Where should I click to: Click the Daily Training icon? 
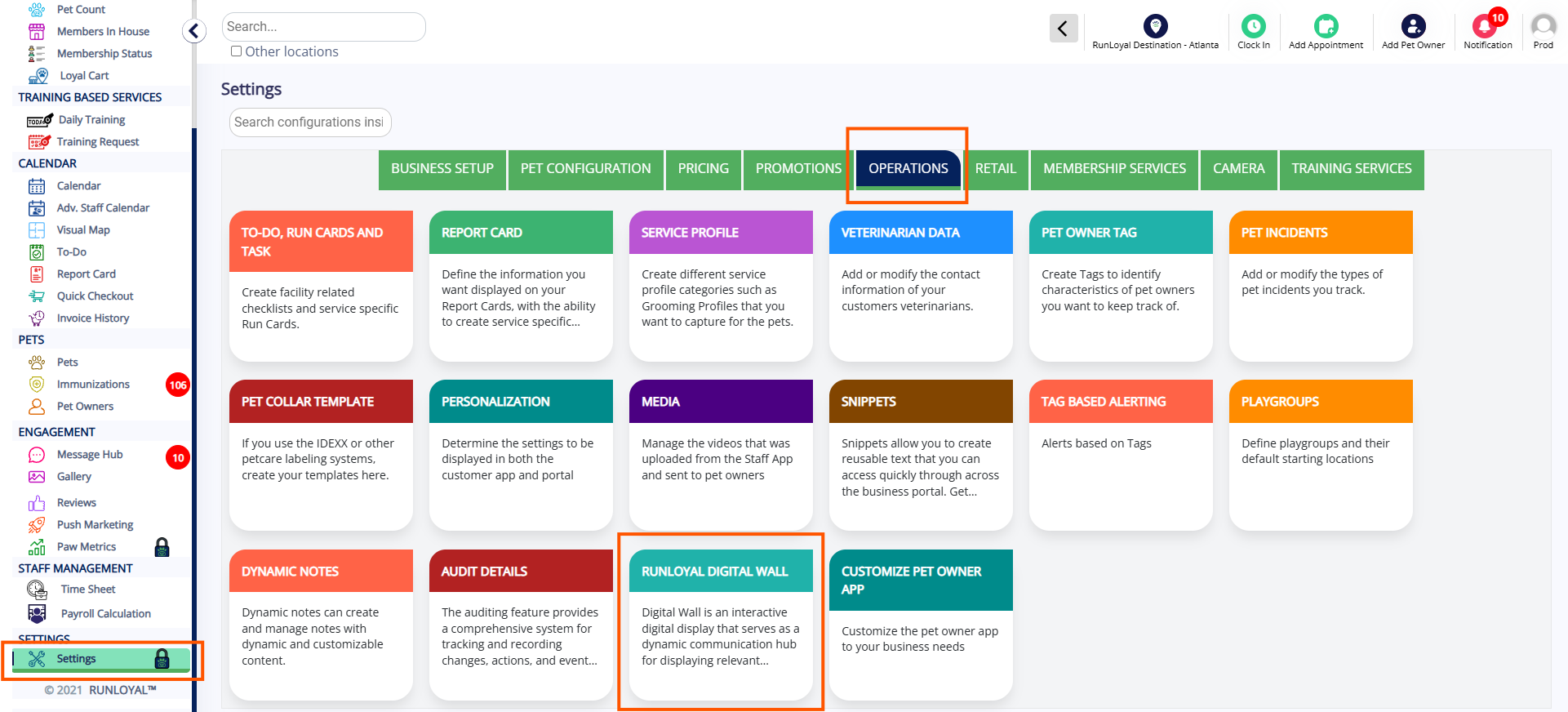[x=40, y=120]
